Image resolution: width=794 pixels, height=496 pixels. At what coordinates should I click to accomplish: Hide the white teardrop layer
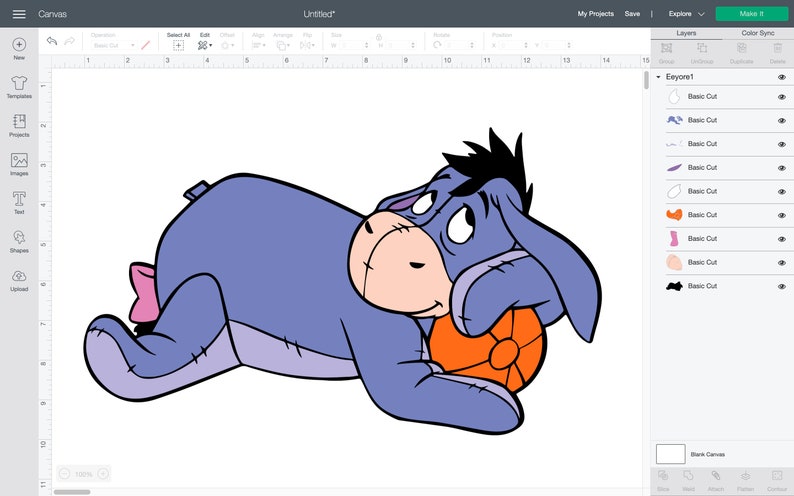(782, 97)
